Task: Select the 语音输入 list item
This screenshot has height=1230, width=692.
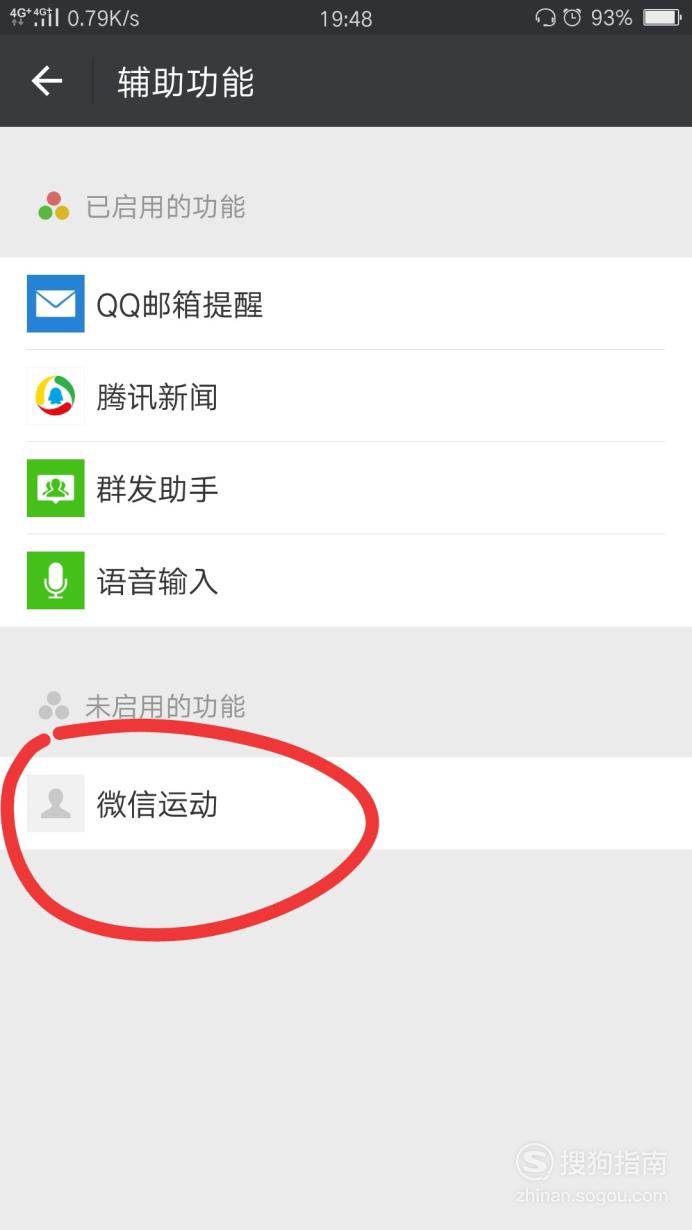Action: click(x=346, y=580)
